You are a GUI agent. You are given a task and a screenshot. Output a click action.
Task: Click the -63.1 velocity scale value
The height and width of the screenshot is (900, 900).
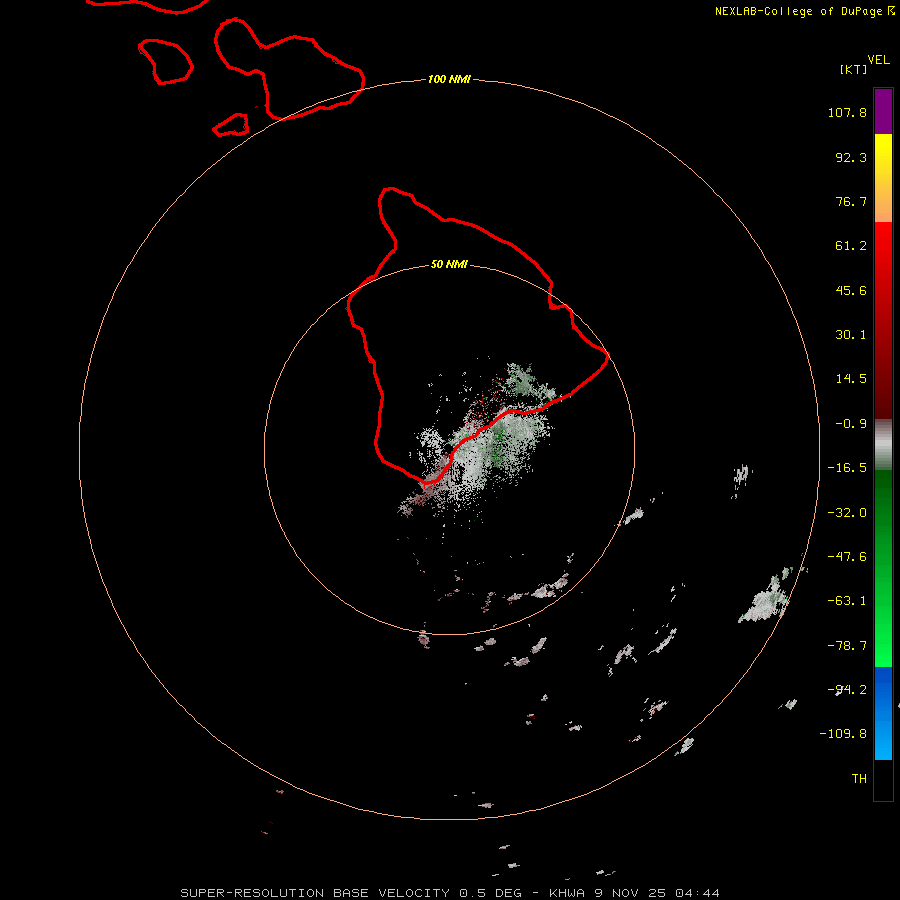pyautogui.click(x=847, y=601)
